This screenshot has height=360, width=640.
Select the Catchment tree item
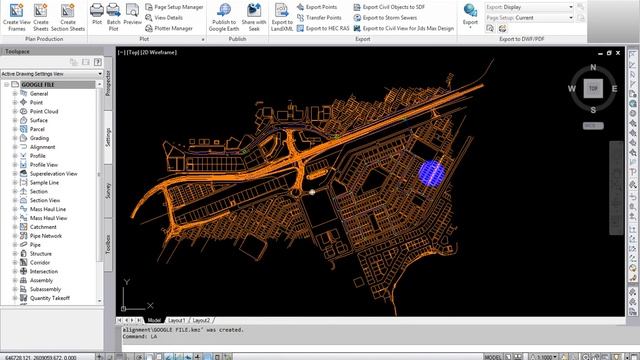pyautogui.click(x=43, y=227)
